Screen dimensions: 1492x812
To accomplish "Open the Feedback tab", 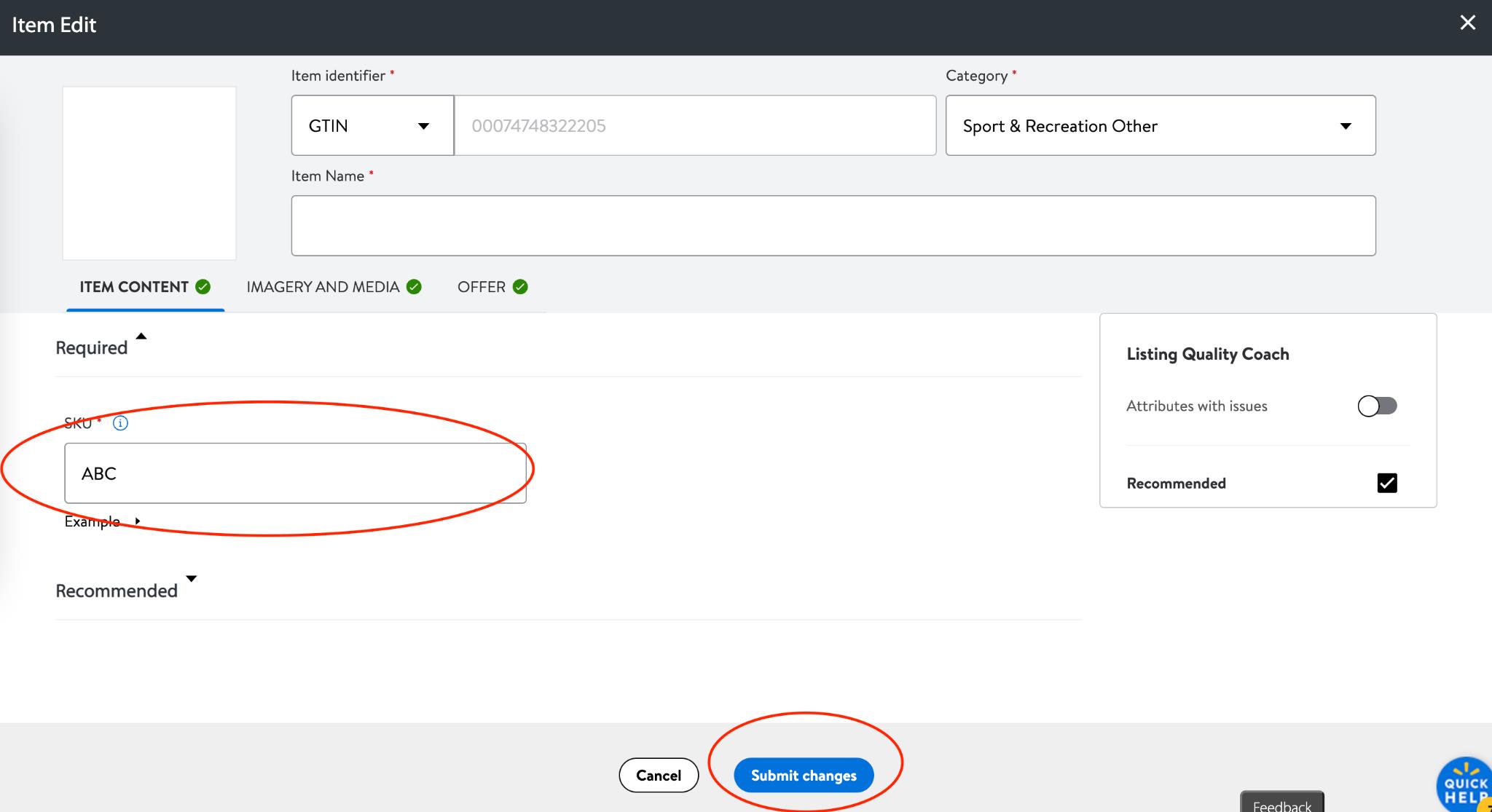I will [1281, 803].
